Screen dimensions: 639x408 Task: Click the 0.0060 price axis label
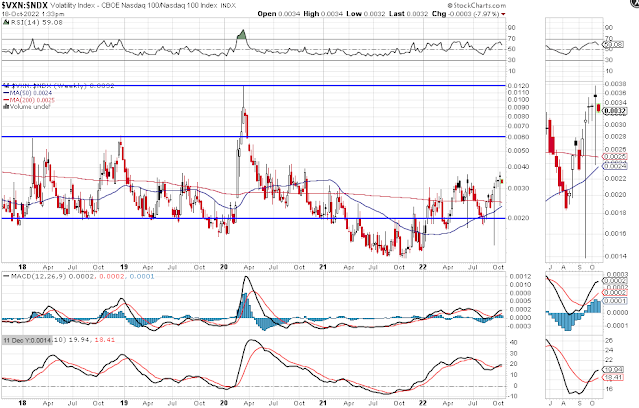coord(518,137)
